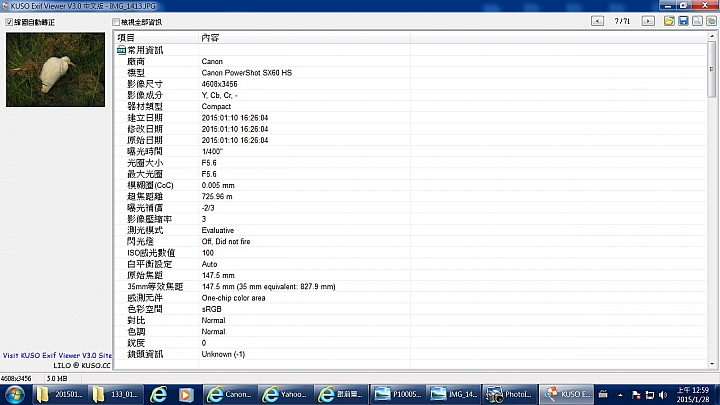Click the KUSO E... taskbar button

[567, 394]
